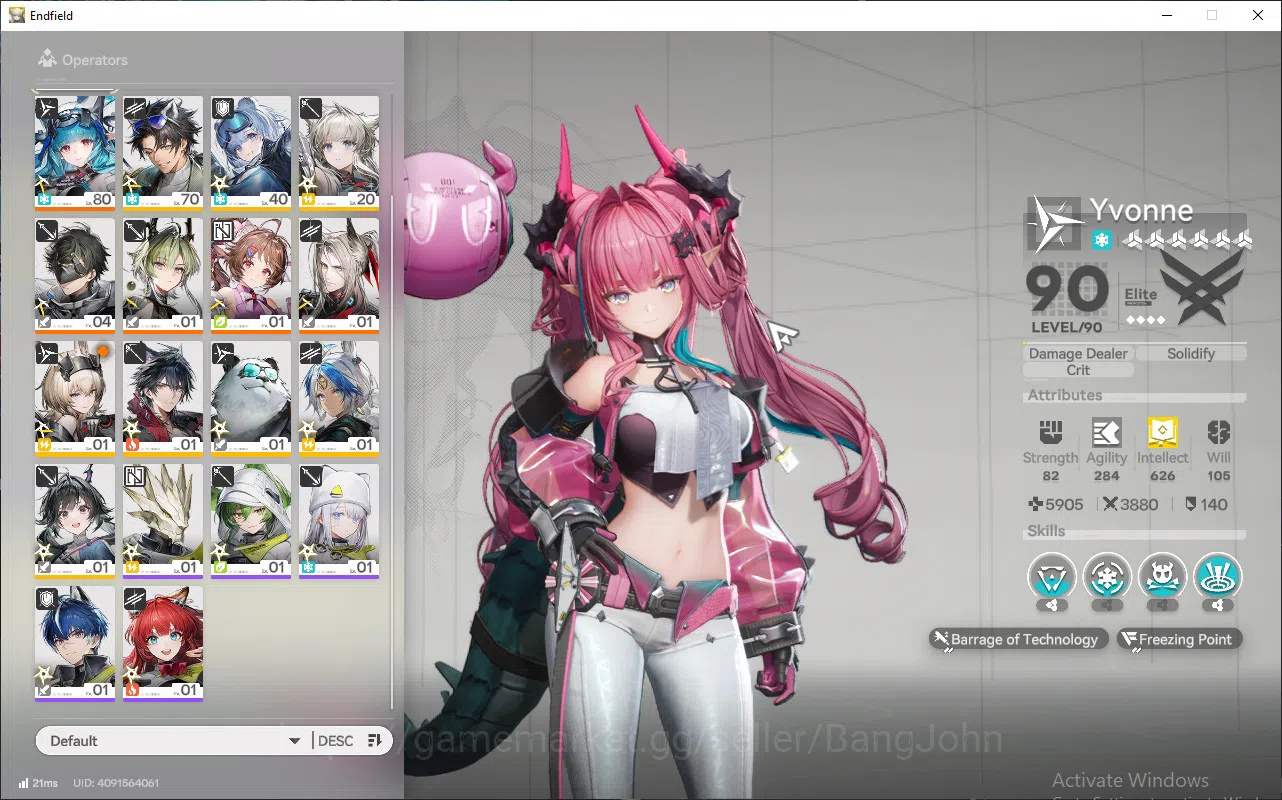Click the Crit tag
Viewport: 1282px width, 800px height.
coord(1078,370)
